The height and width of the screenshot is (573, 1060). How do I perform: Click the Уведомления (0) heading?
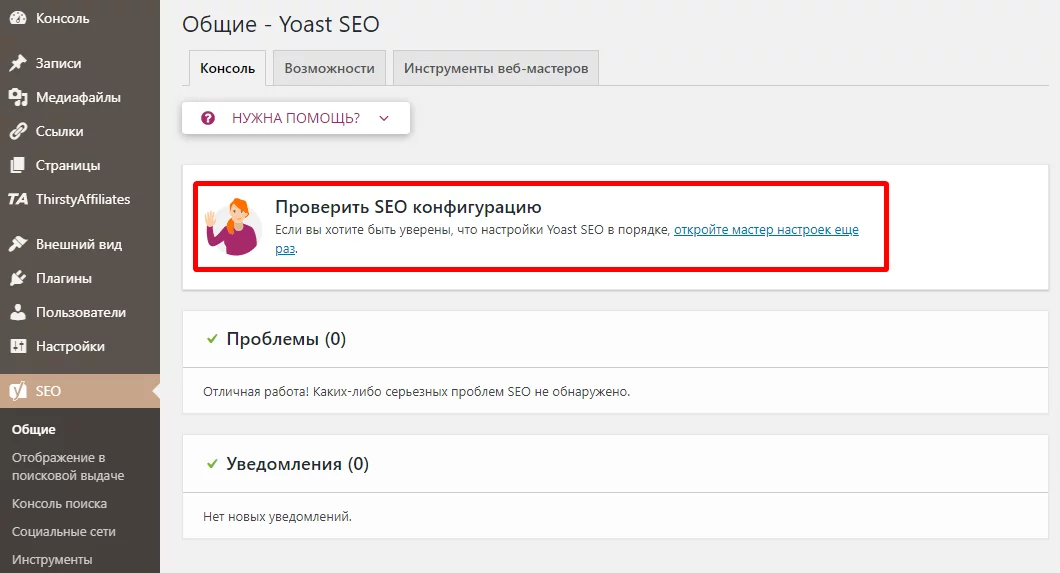pyautogui.click(x=297, y=464)
